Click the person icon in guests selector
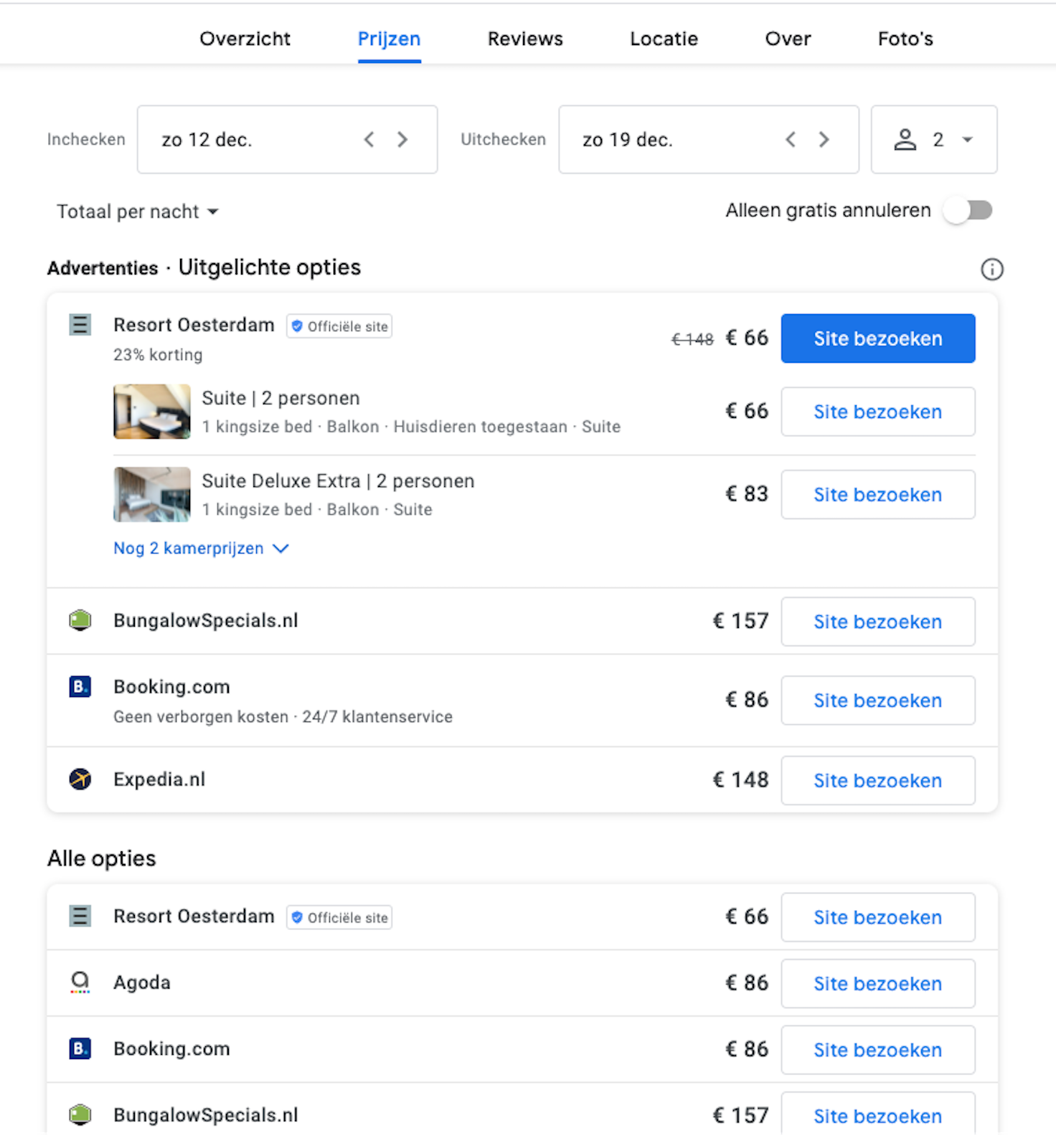Screen dimensions: 1056x1148 coord(905,140)
